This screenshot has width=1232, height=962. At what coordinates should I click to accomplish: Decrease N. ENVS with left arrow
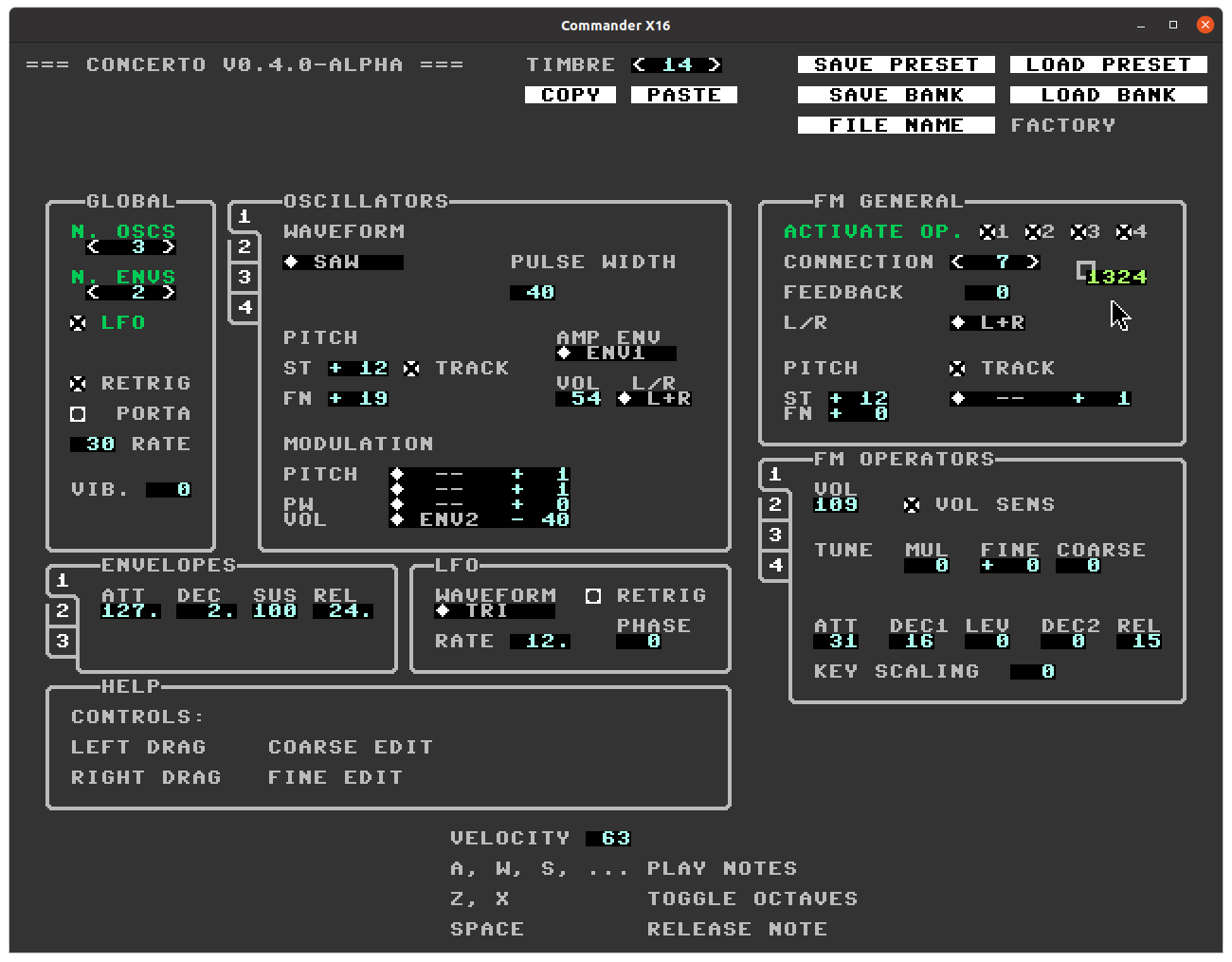pos(93,292)
